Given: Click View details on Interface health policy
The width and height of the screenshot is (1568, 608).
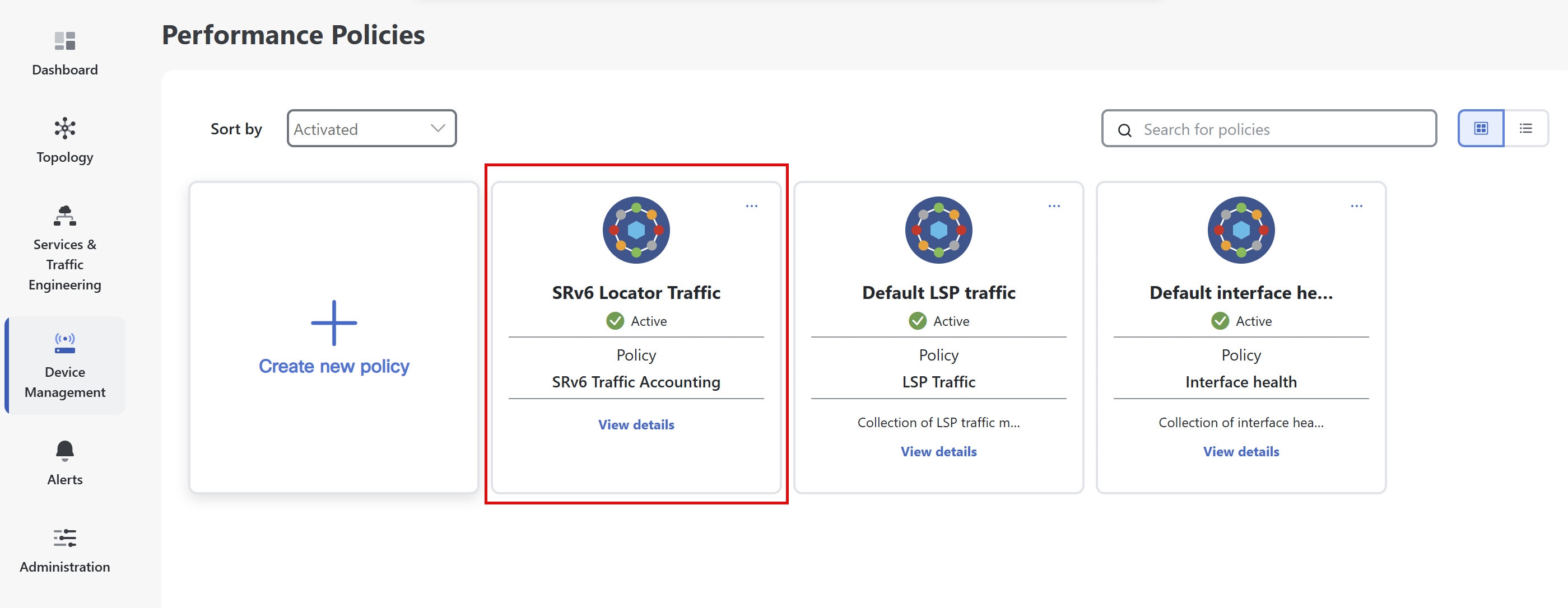Looking at the screenshot, I should (x=1240, y=451).
